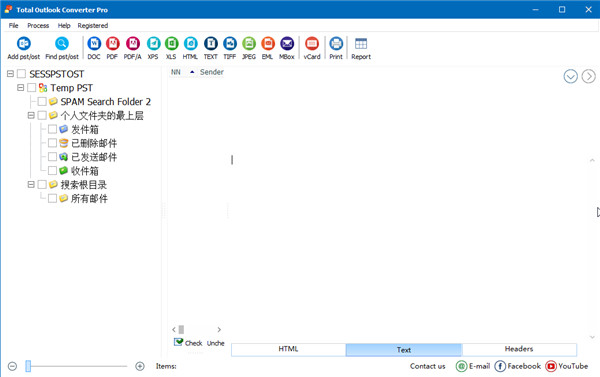The width and height of the screenshot is (600, 377).
Task: Select the JPEG export icon
Action: click(249, 44)
